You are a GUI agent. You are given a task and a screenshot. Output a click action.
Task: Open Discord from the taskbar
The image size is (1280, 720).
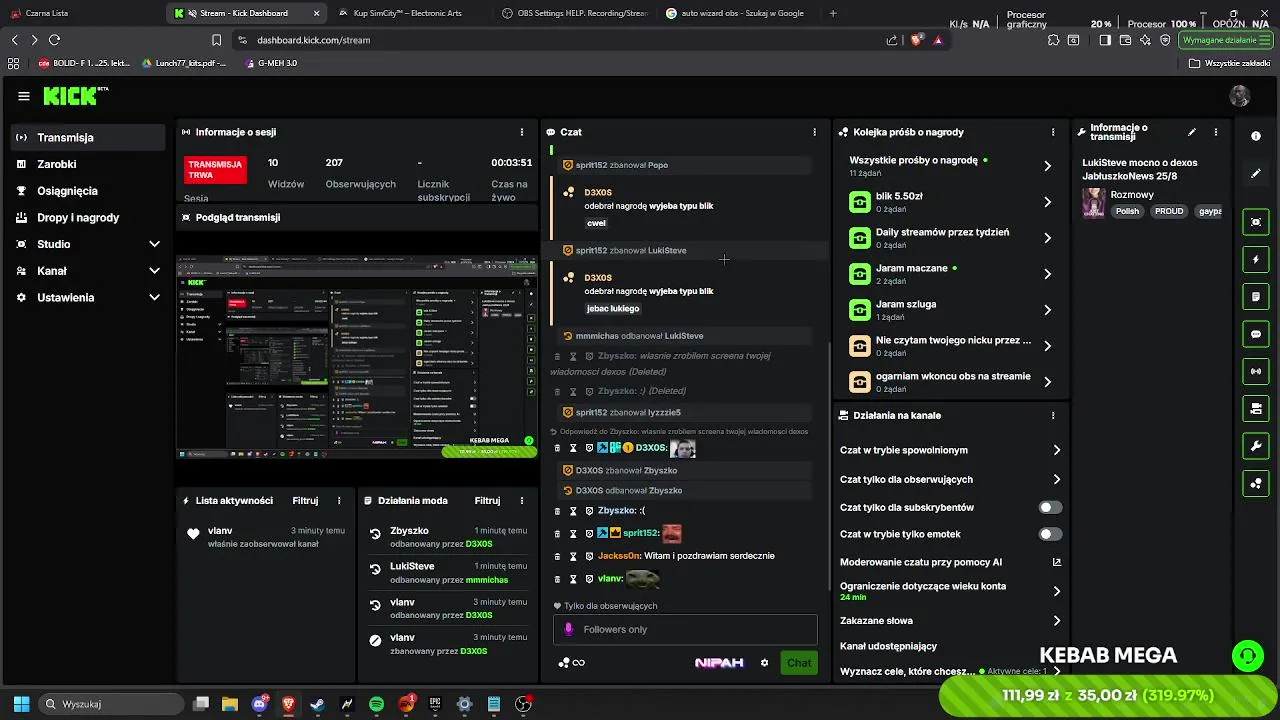pyautogui.click(x=260, y=704)
